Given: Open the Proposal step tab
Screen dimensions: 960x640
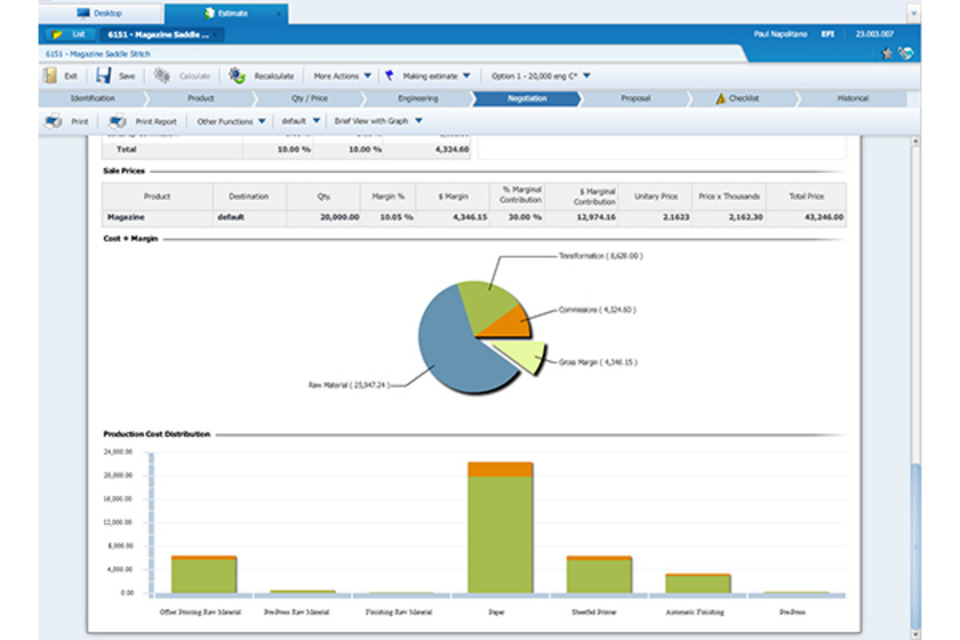Looking at the screenshot, I should click(x=635, y=99).
